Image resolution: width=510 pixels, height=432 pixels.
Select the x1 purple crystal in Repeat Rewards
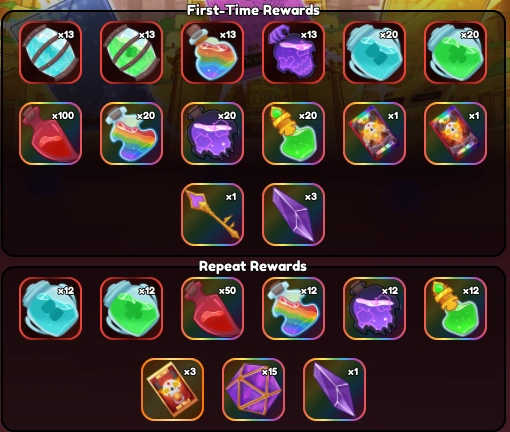point(334,390)
